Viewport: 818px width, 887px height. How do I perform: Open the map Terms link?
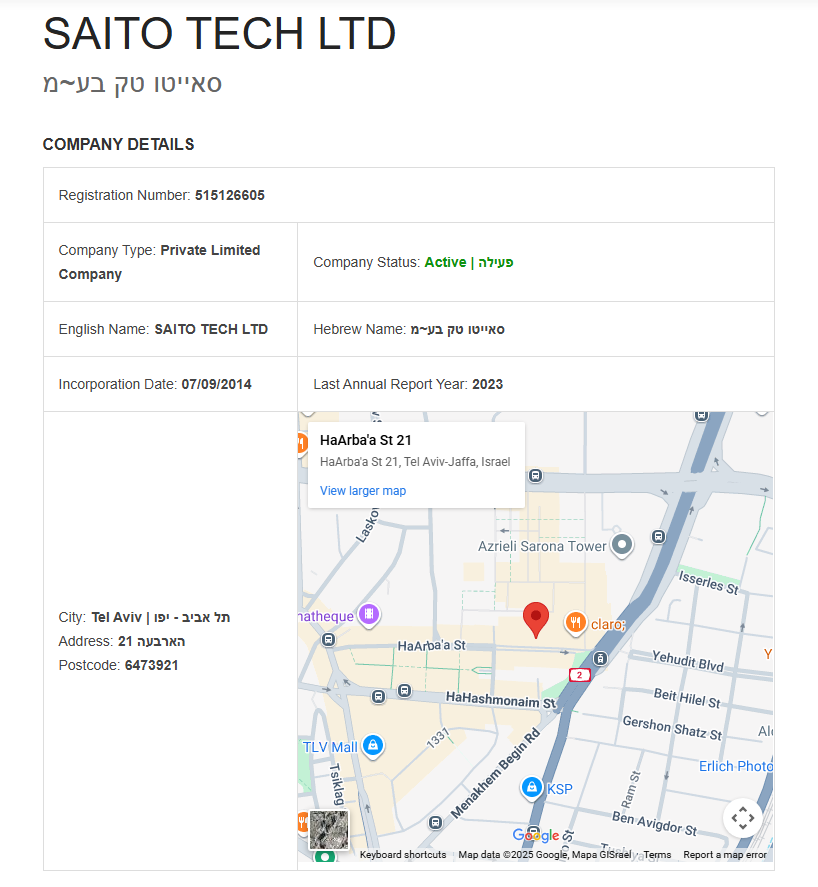[x=657, y=855]
